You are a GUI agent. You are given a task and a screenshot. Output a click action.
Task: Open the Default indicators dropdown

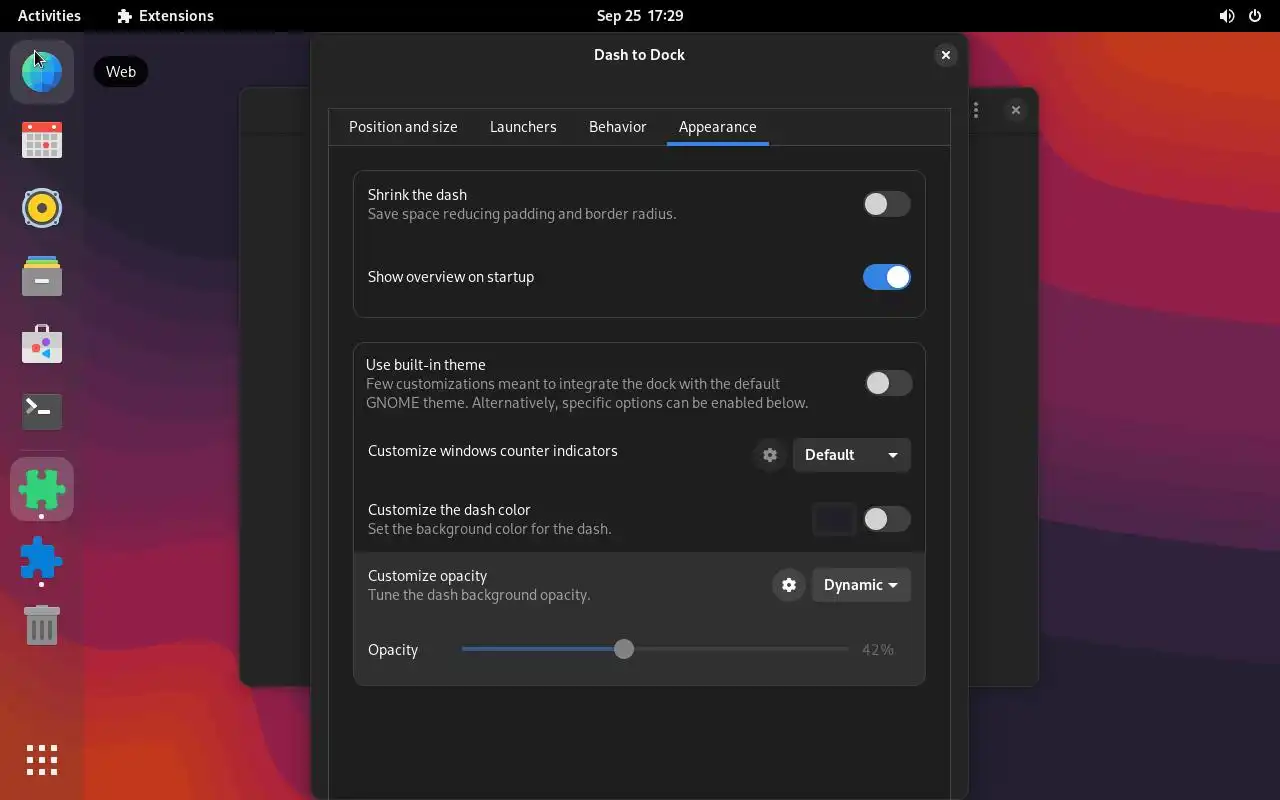click(x=851, y=455)
